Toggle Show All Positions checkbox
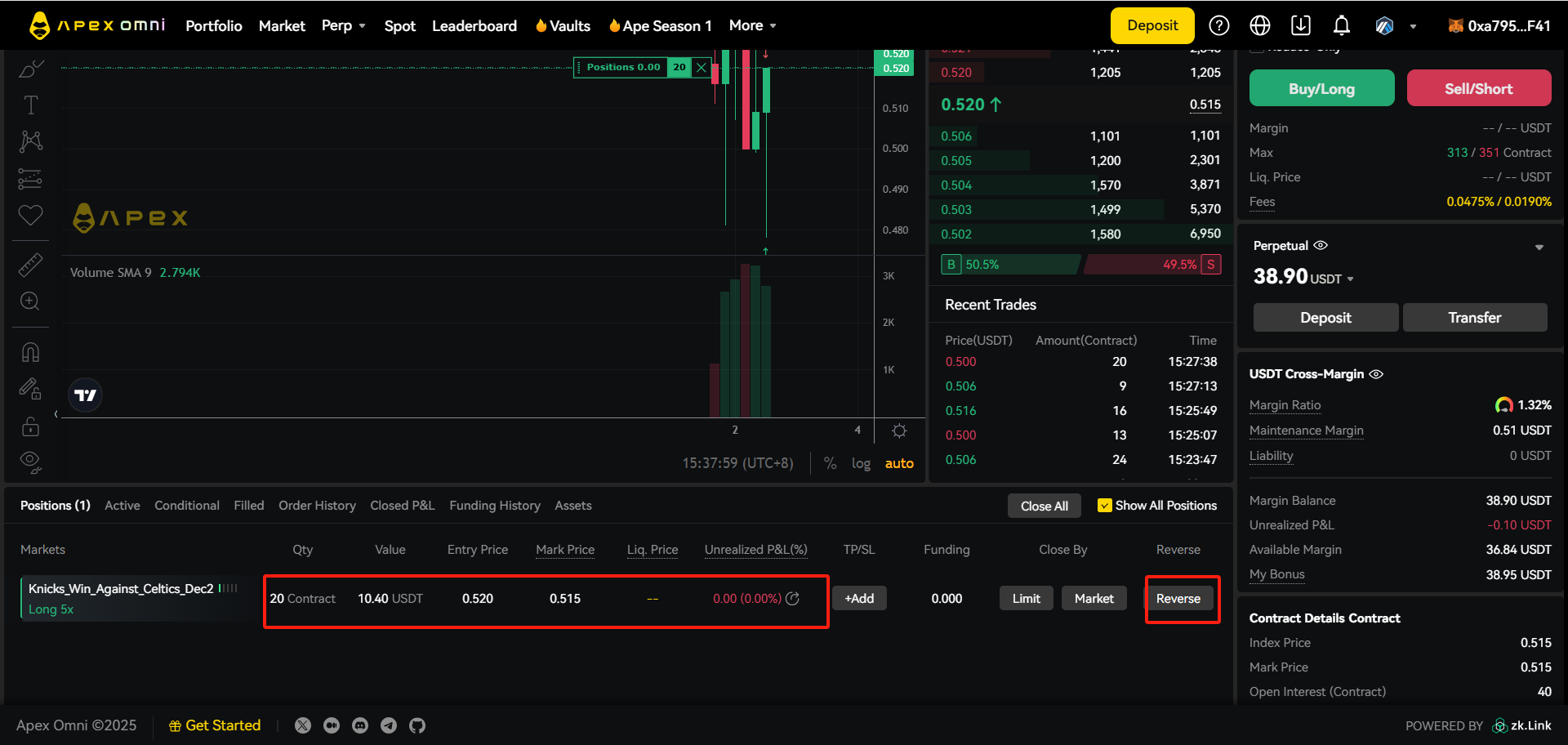1568x745 pixels. tap(1104, 506)
